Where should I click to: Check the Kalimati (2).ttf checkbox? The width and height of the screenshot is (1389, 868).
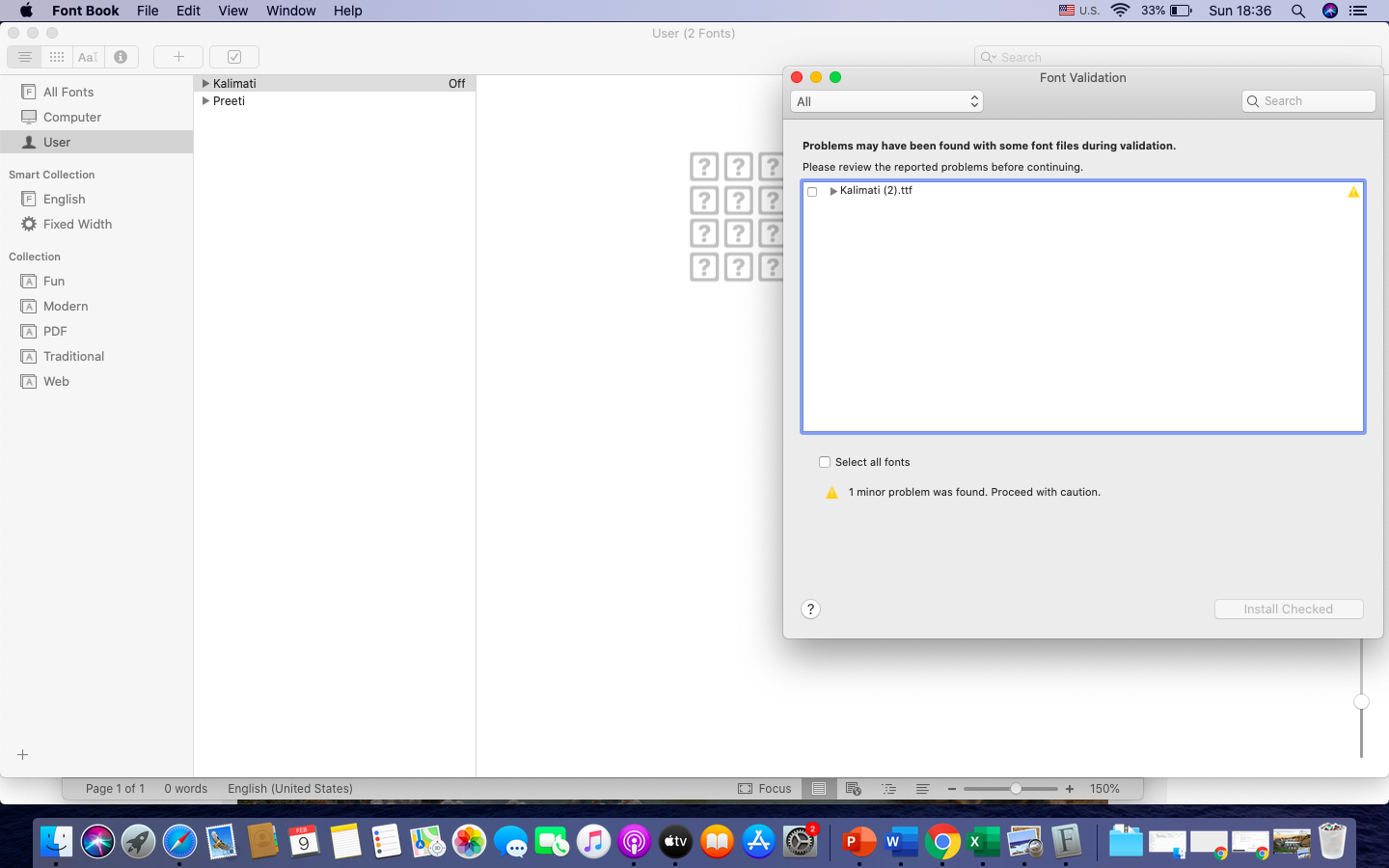(x=812, y=192)
